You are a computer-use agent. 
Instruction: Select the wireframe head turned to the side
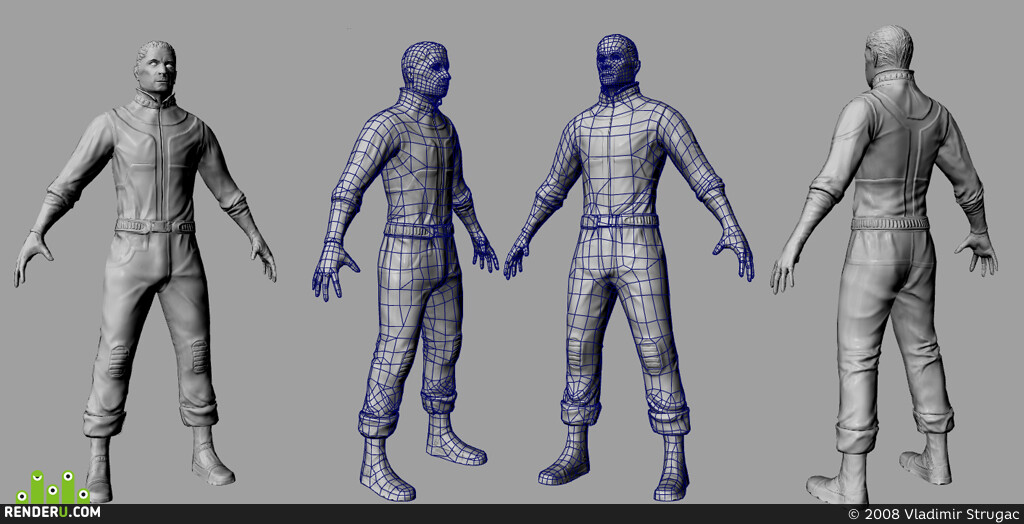(x=426, y=70)
